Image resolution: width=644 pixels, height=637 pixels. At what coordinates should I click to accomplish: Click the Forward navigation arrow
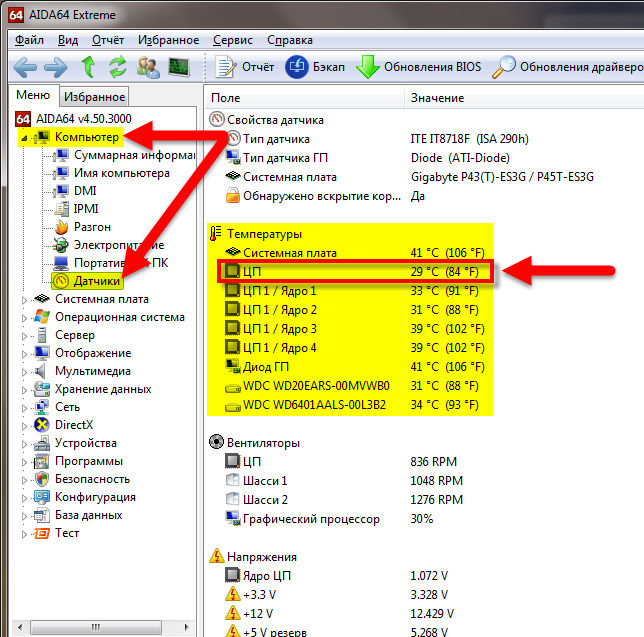click(55, 67)
